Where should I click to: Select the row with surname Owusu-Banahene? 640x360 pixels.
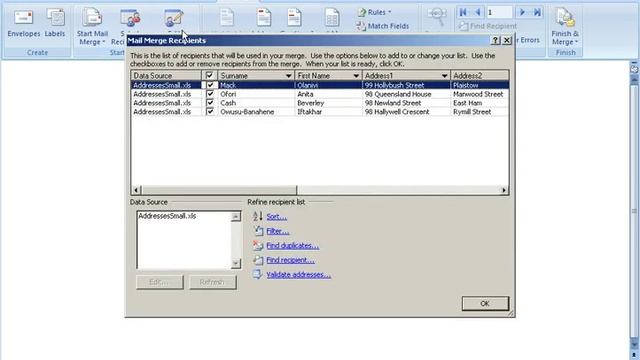click(320, 112)
